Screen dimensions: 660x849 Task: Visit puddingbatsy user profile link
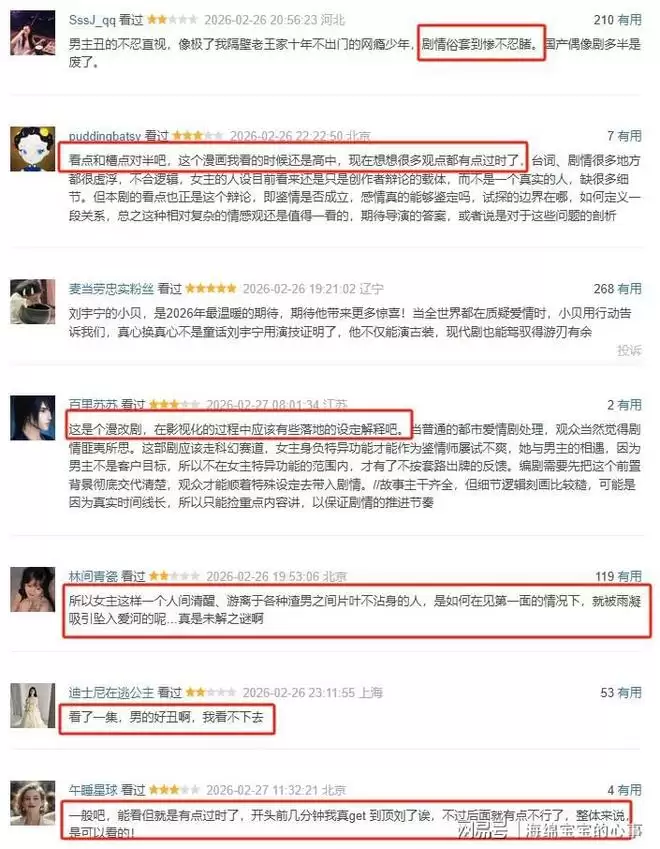click(105, 135)
